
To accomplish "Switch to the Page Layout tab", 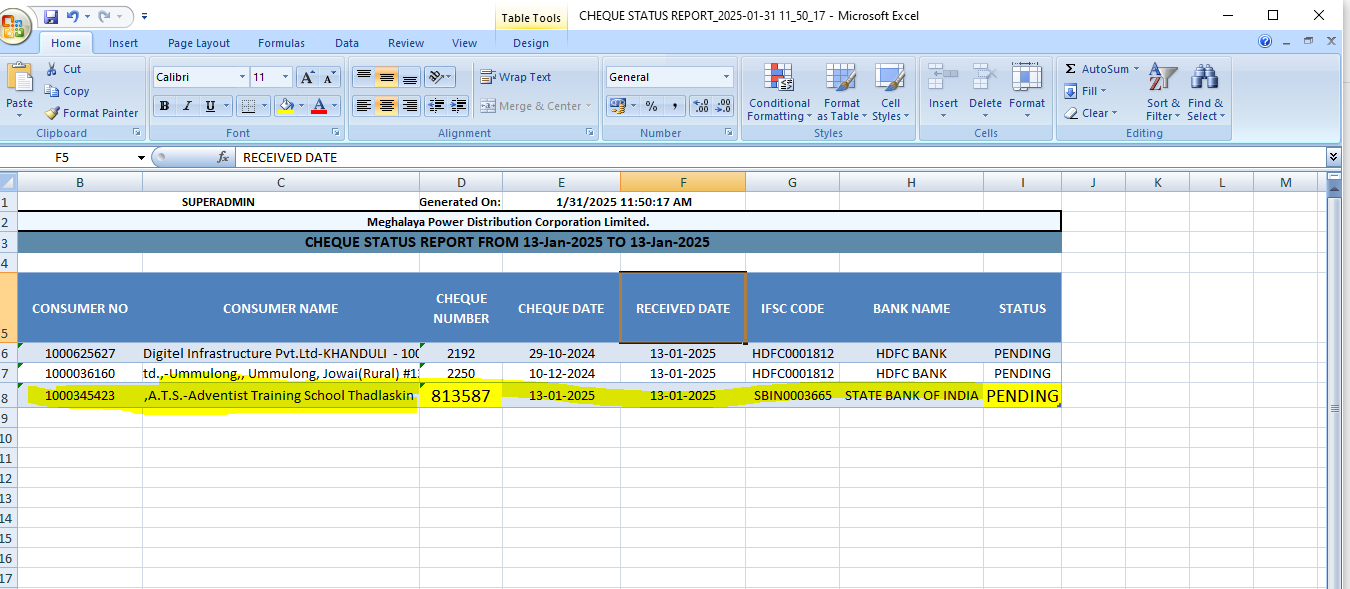I will pos(198,43).
